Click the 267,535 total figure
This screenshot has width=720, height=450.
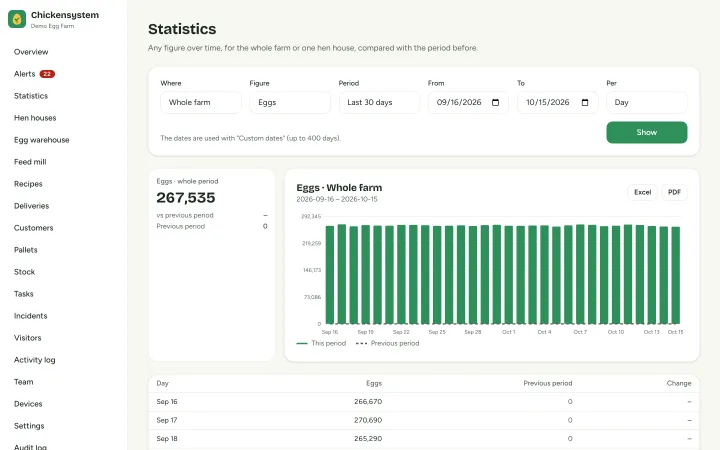[x=186, y=198]
